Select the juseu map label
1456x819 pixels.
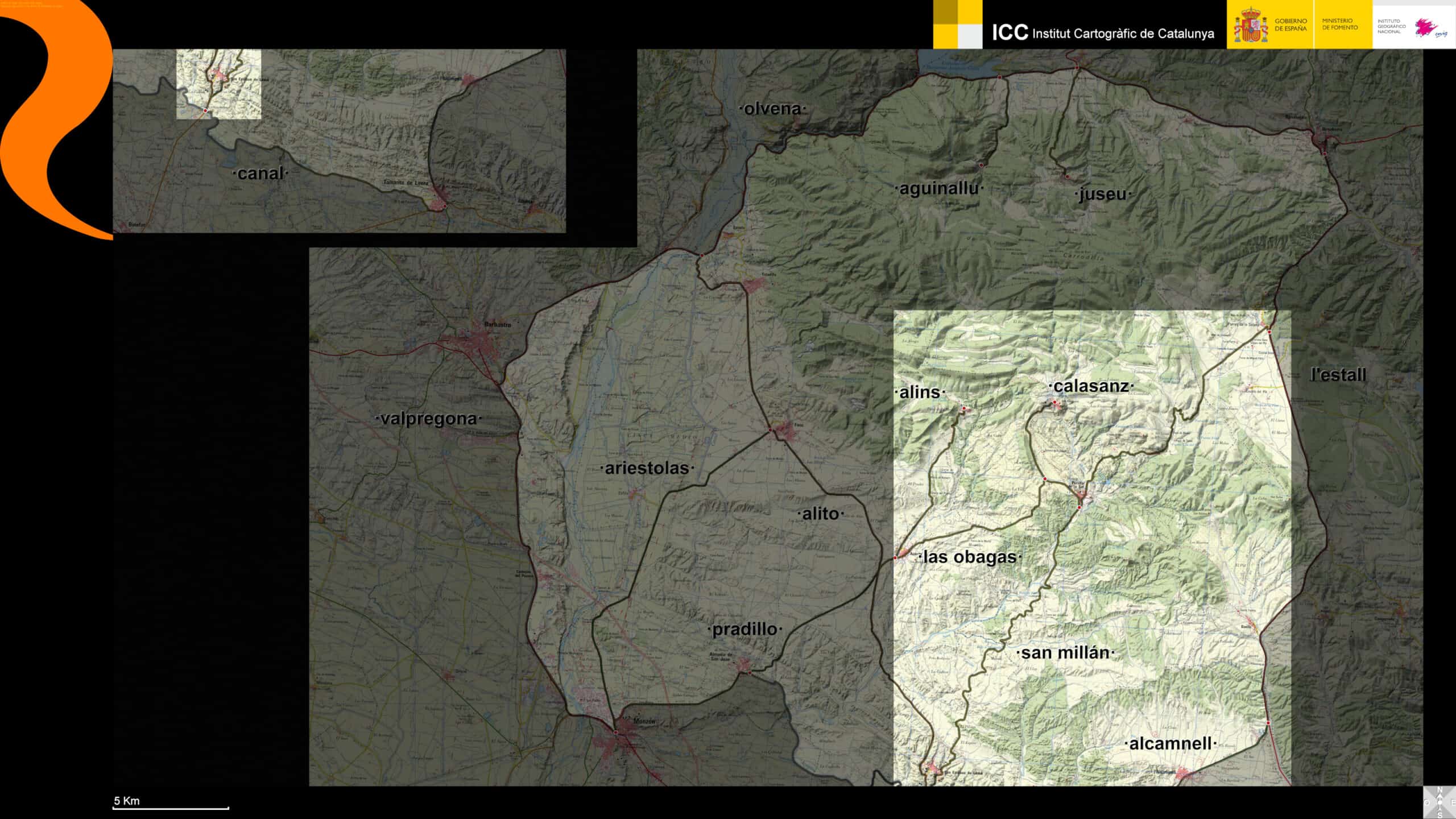[x=1102, y=194]
